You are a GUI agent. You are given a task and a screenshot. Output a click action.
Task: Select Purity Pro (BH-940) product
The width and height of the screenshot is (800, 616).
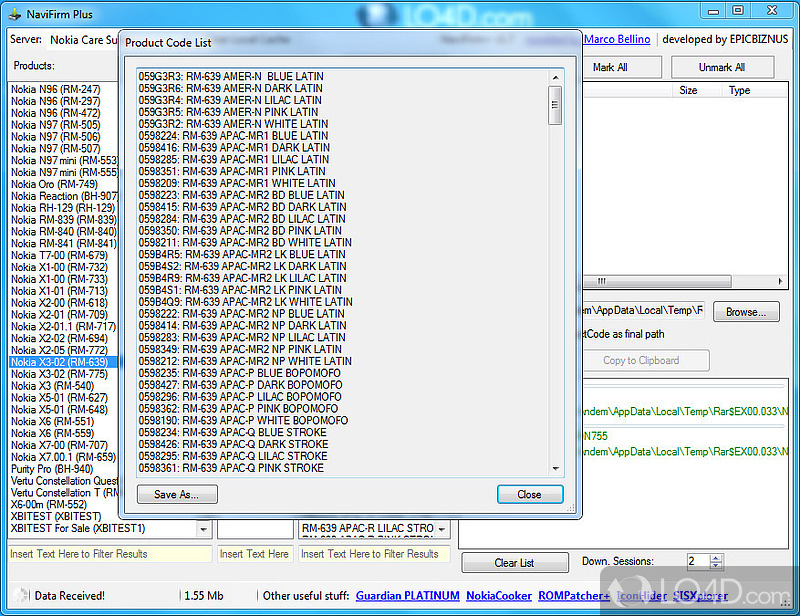[52, 469]
